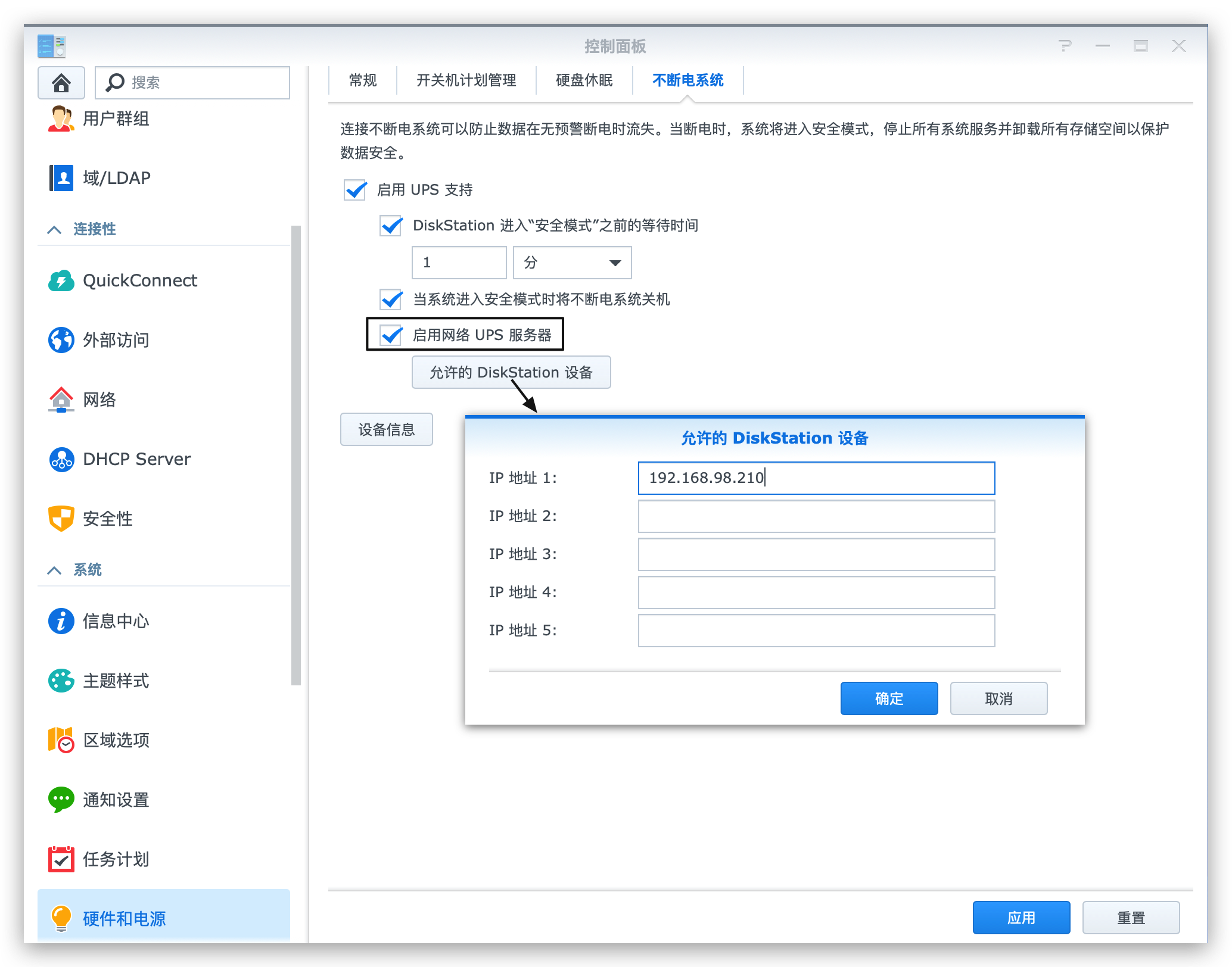Uncheck 启用 UPS 支持 checkbox
Screen dimensions: 1232x967
tap(355, 190)
